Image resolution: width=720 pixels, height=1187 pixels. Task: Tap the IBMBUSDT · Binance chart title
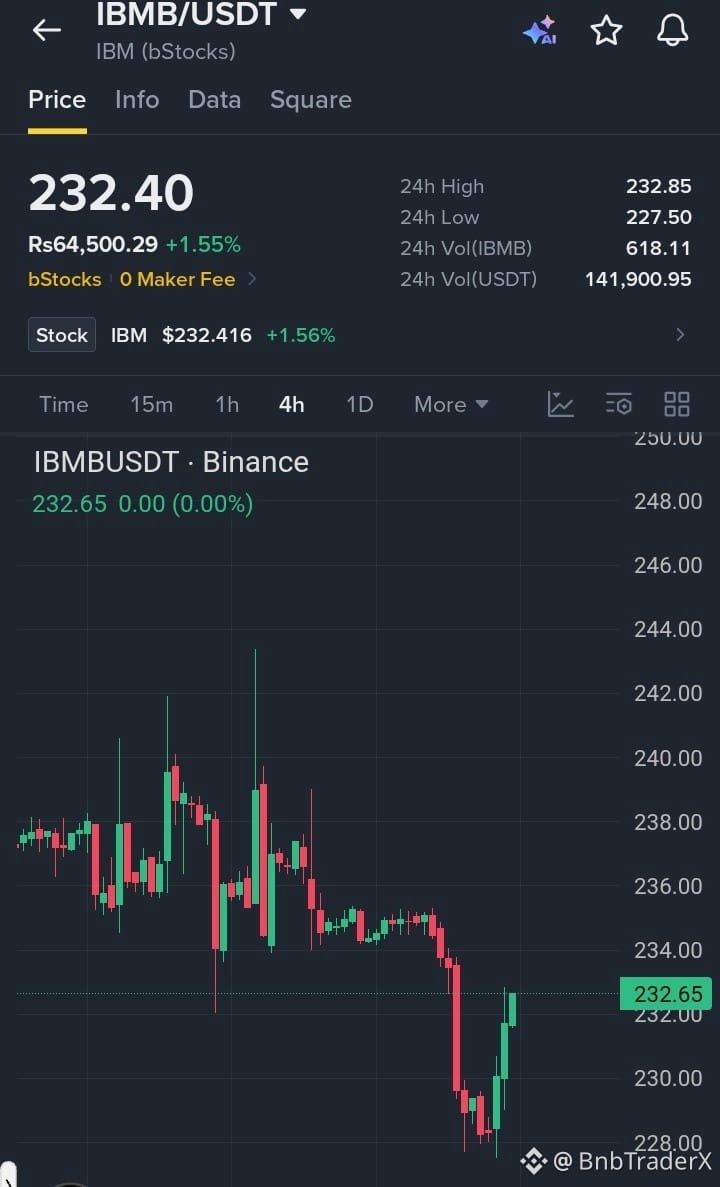tap(171, 462)
